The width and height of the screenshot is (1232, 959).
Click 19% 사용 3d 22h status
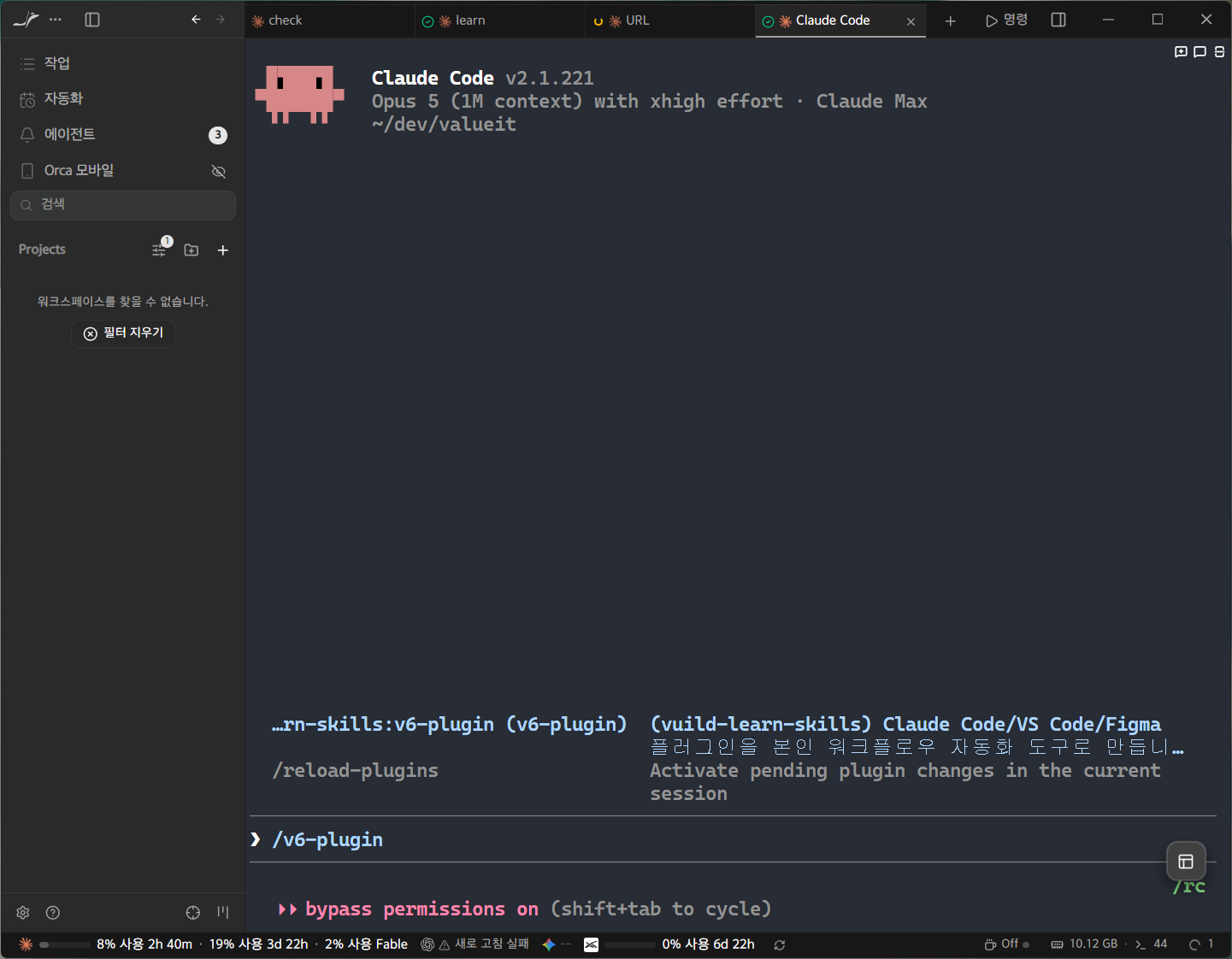pyautogui.click(x=259, y=944)
